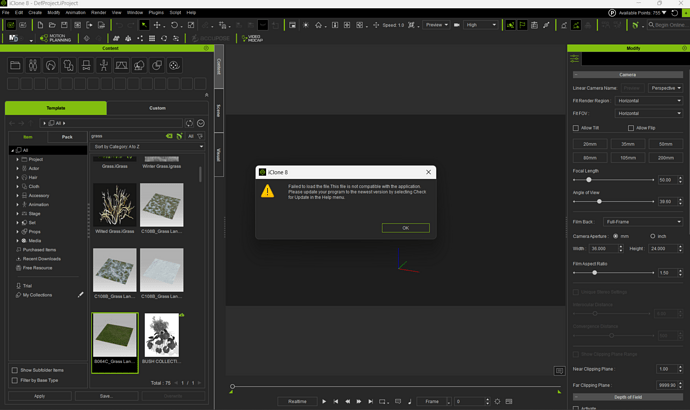
Task: Choose the Scale Object tool
Action: (x=191, y=25)
